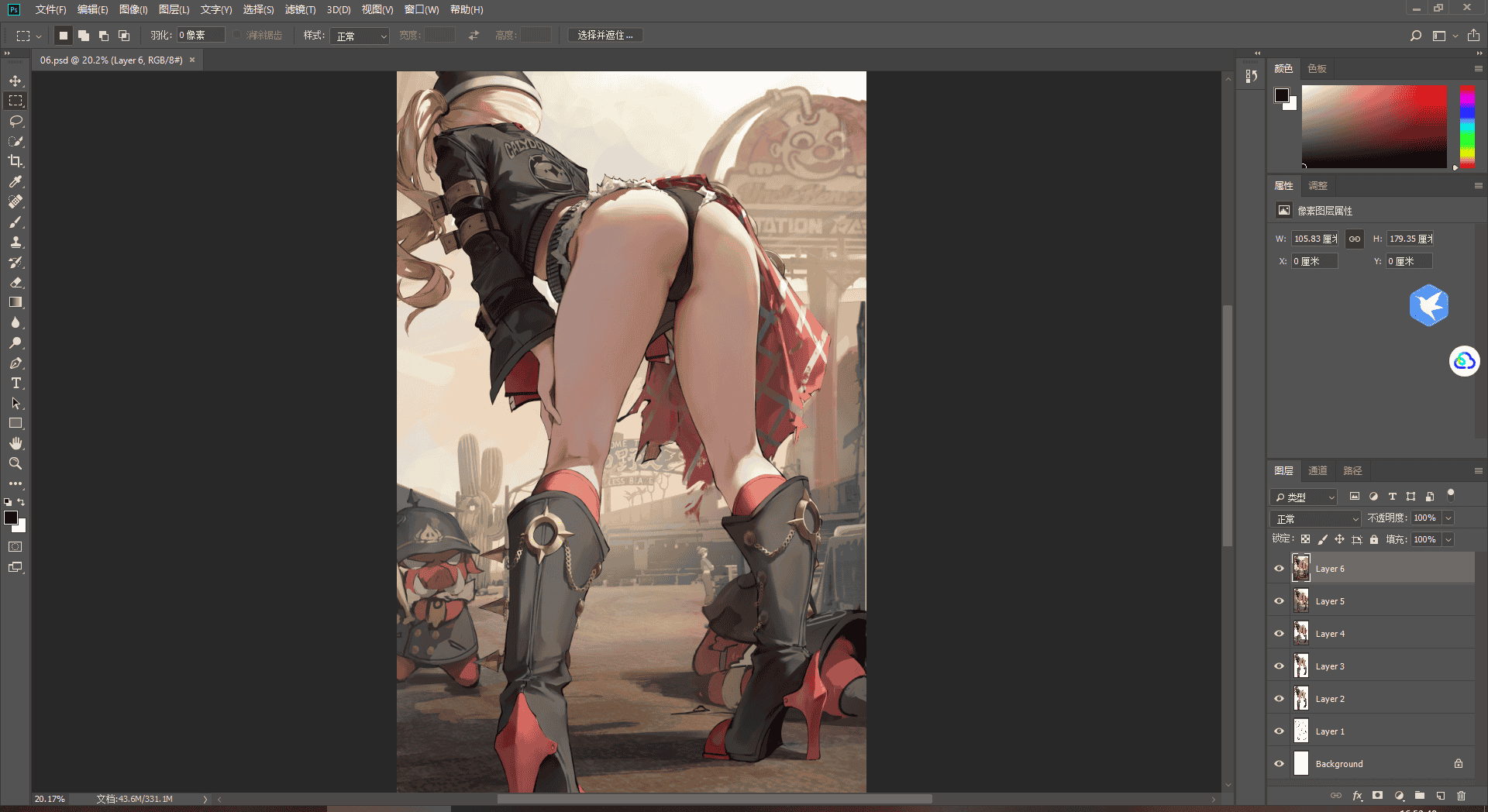Hide Layer 6 visibility eye

(x=1280, y=569)
